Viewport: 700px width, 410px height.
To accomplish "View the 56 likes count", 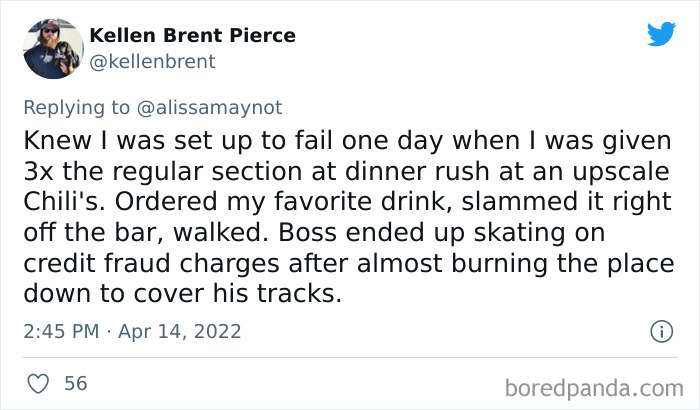I will [x=75, y=383].
